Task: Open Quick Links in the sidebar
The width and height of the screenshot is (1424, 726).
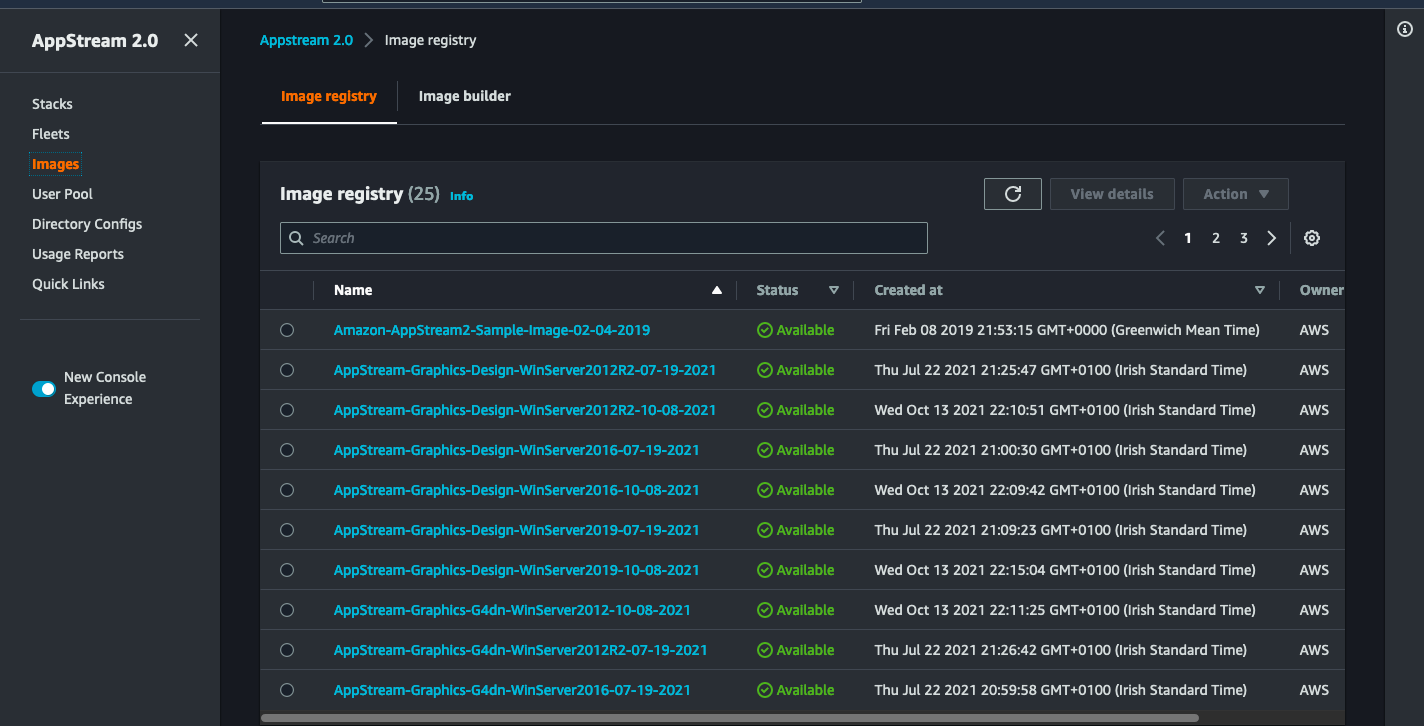Action: 68,284
